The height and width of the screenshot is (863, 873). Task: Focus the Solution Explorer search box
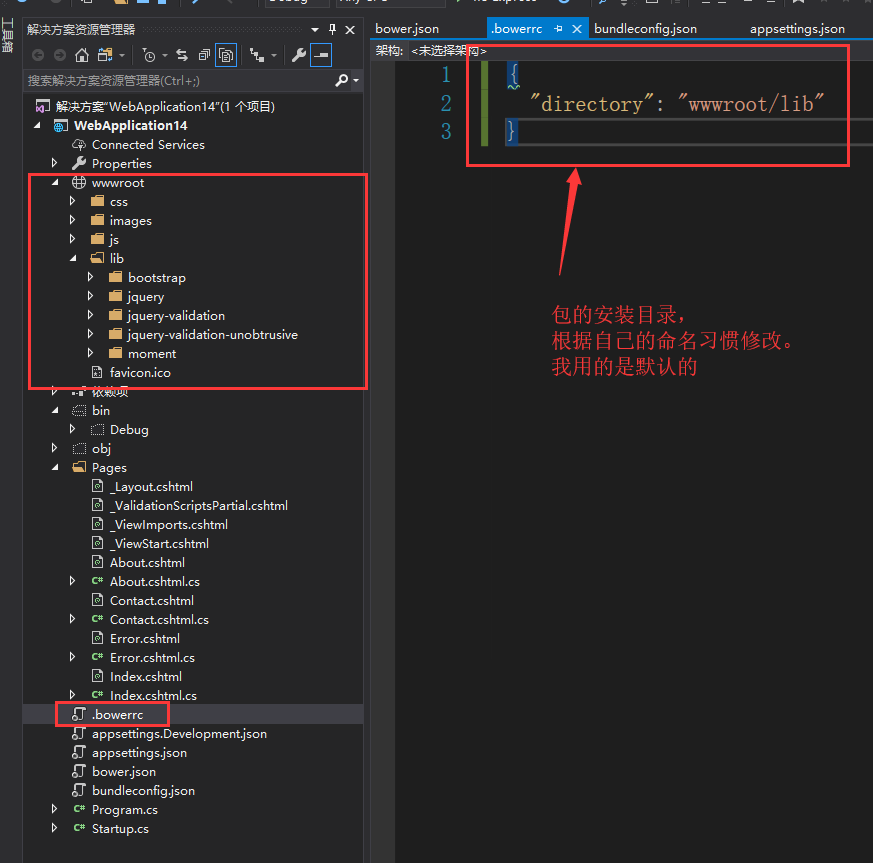(x=178, y=81)
